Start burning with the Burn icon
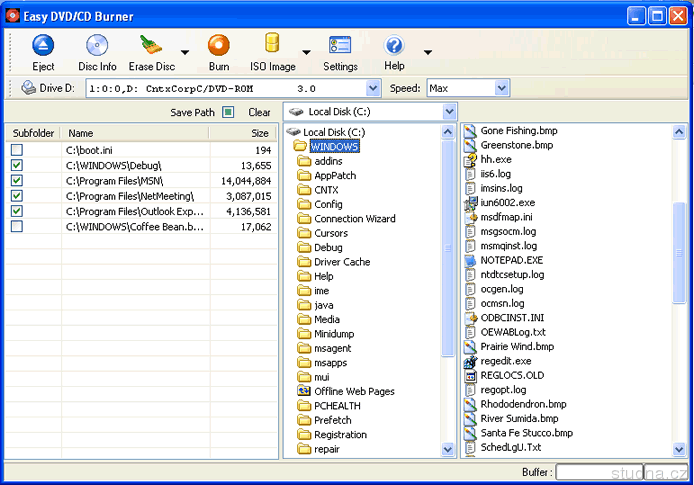The image size is (694, 485). click(218, 46)
